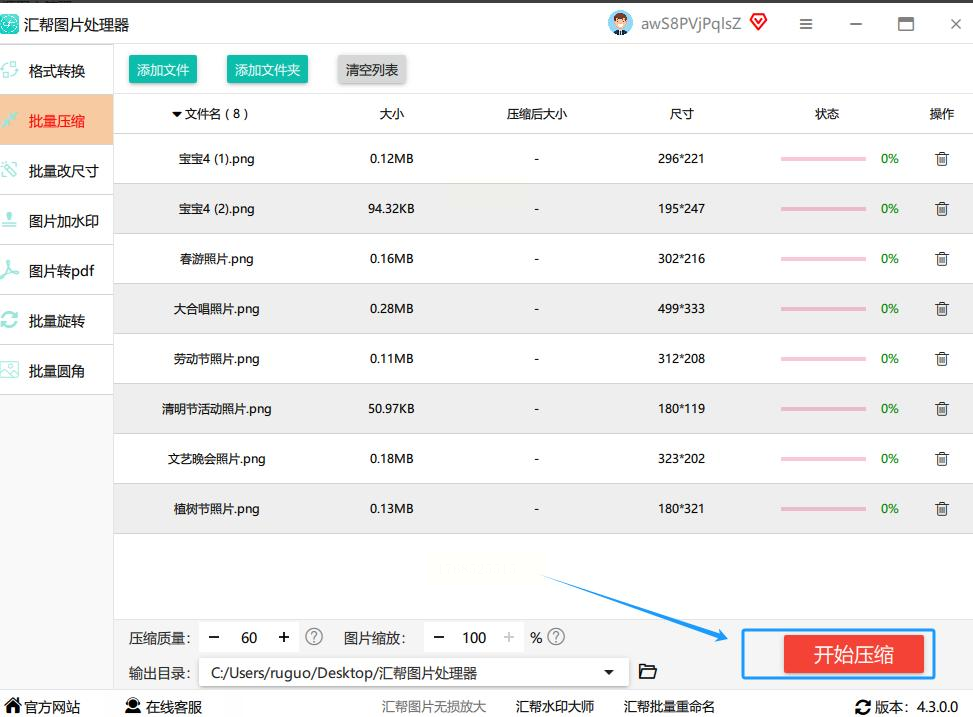Increase 压缩质量 with the plus button
The image size is (973, 717).
[284, 638]
